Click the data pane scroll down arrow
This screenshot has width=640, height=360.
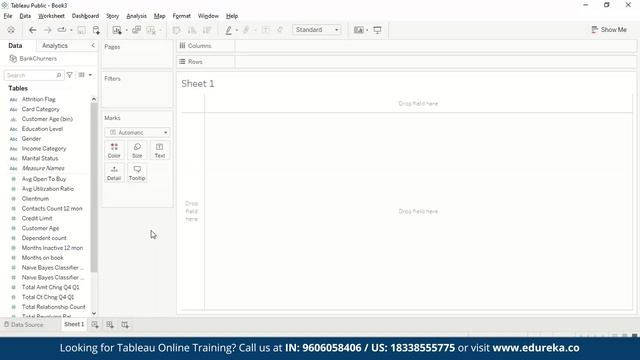click(x=94, y=313)
